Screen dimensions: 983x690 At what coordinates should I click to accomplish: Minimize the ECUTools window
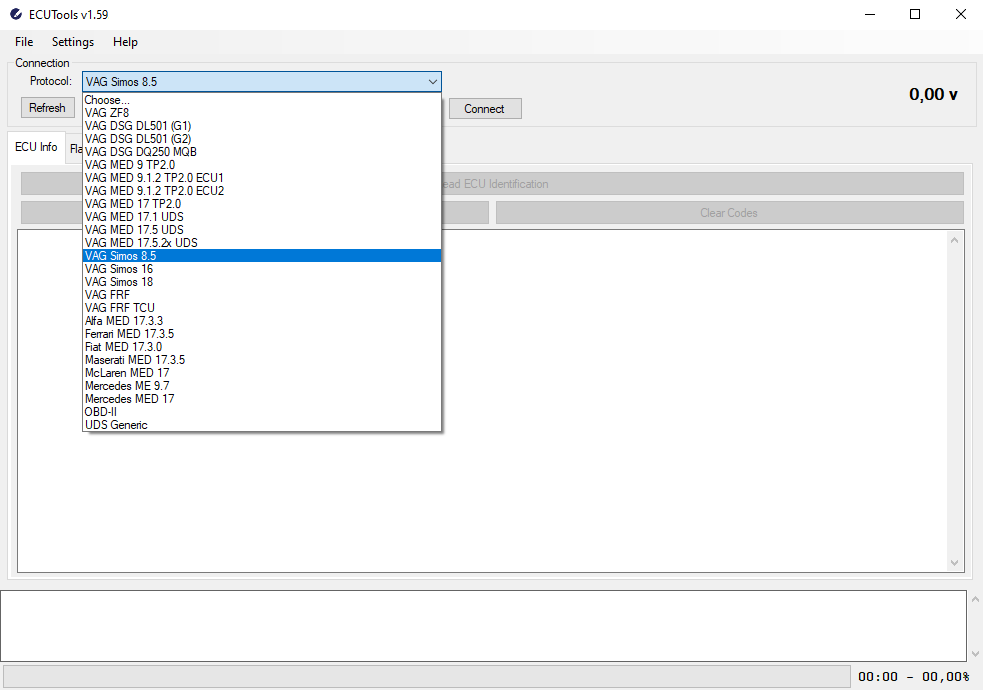click(870, 14)
